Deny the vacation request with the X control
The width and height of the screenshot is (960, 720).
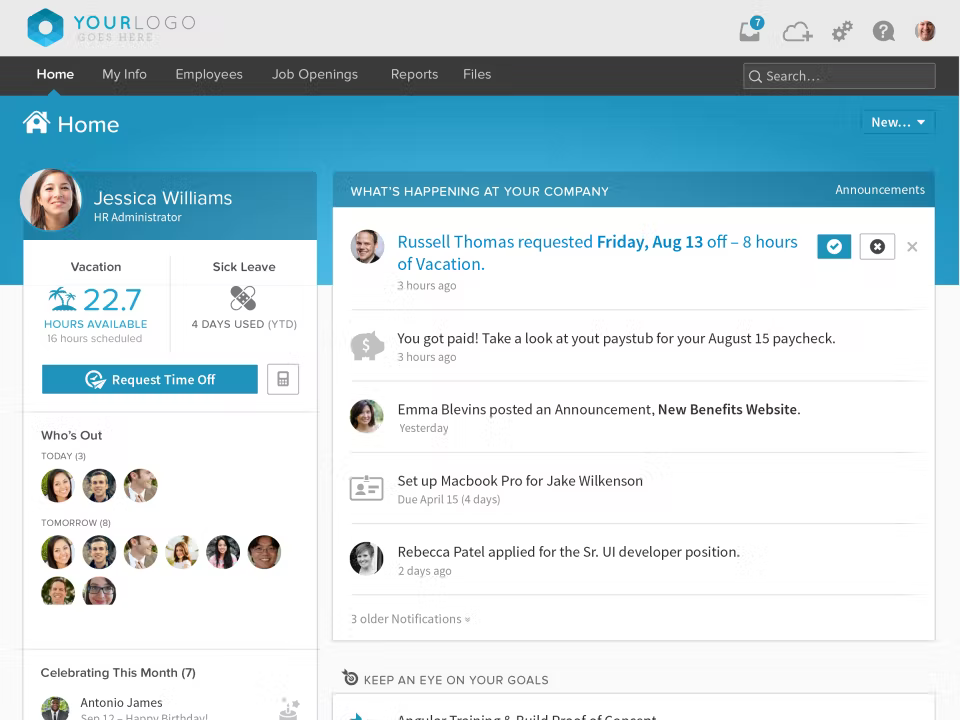pyautogui.click(x=877, y=246)
